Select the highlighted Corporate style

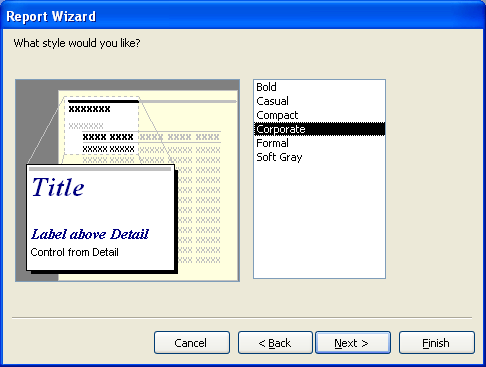[x=319, y=129]
